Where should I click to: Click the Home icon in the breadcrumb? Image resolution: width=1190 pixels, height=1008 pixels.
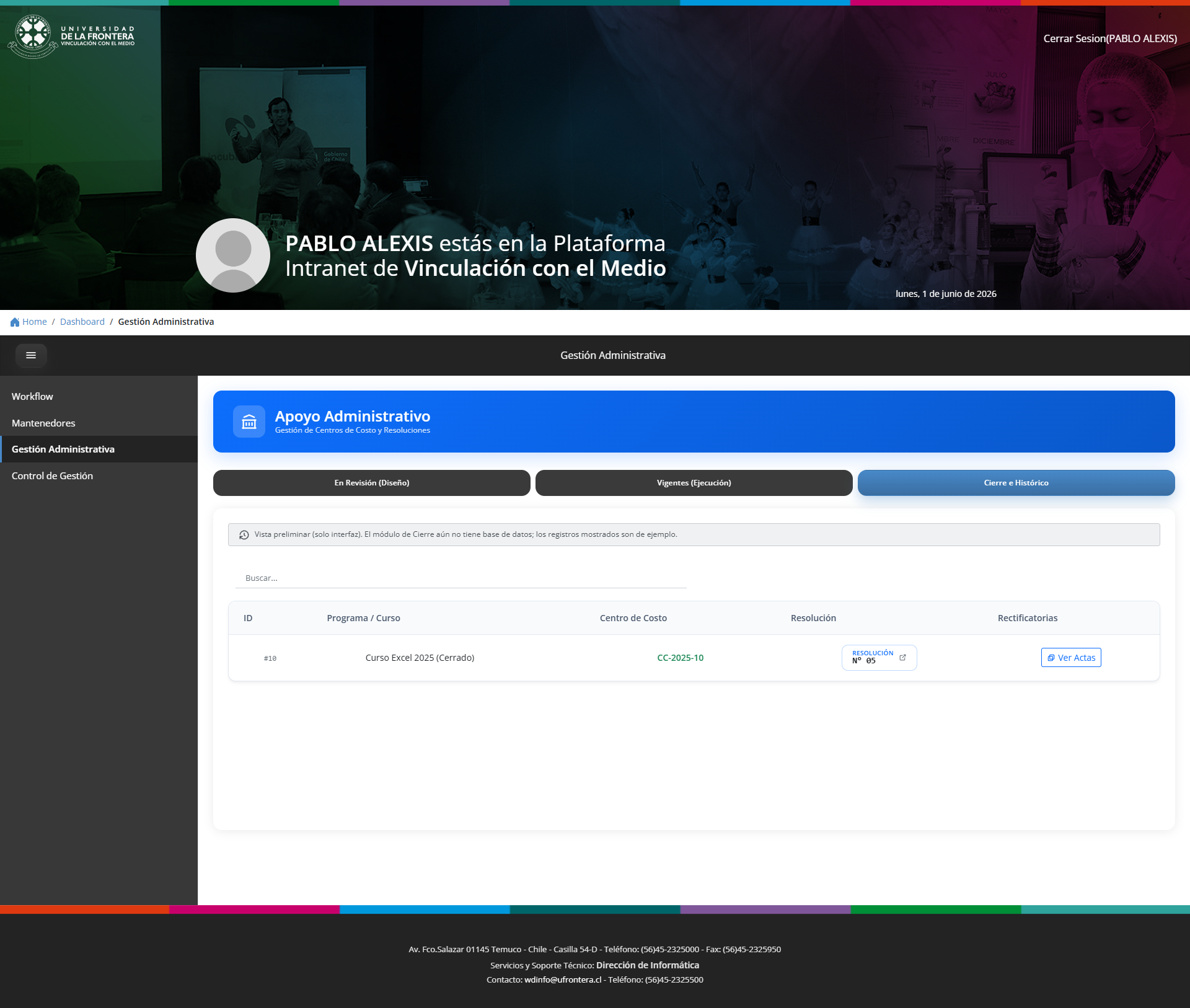pyautogui.click(x=15, y=322)
